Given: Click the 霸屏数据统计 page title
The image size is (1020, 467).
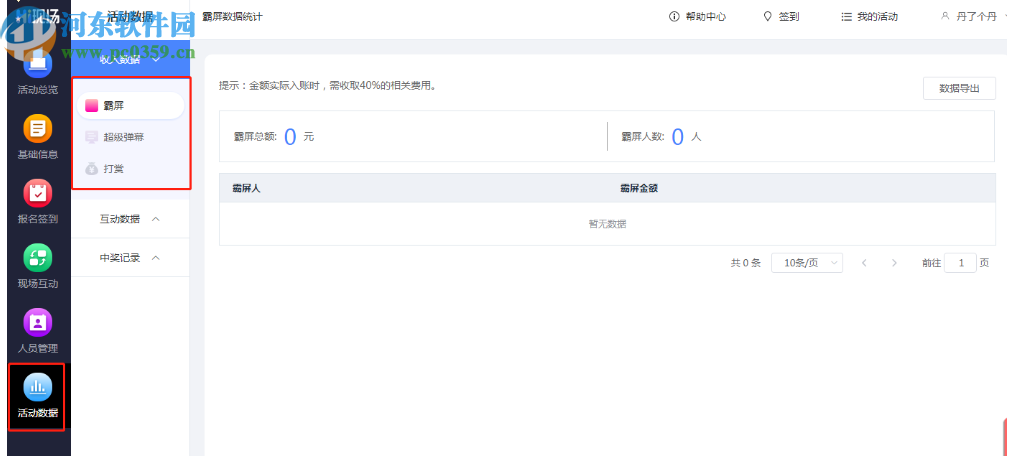Looking at the screenshot, I should pyautogui.click(x=232, y=17).
